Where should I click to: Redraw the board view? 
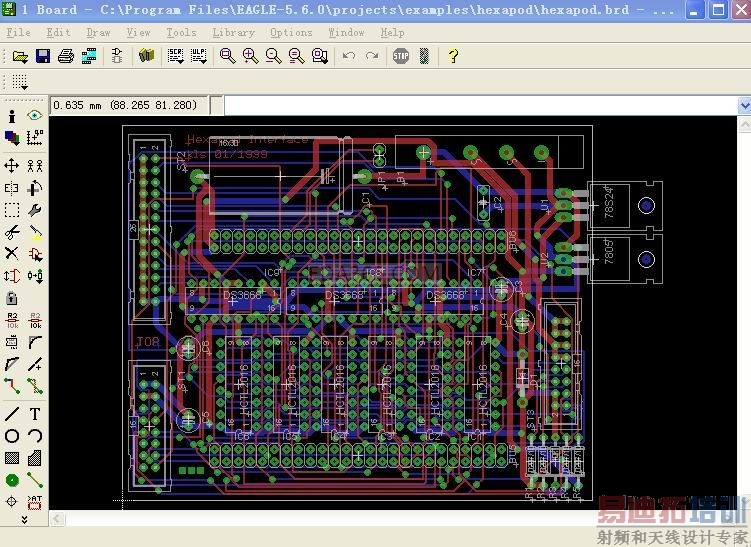(296, 56)
